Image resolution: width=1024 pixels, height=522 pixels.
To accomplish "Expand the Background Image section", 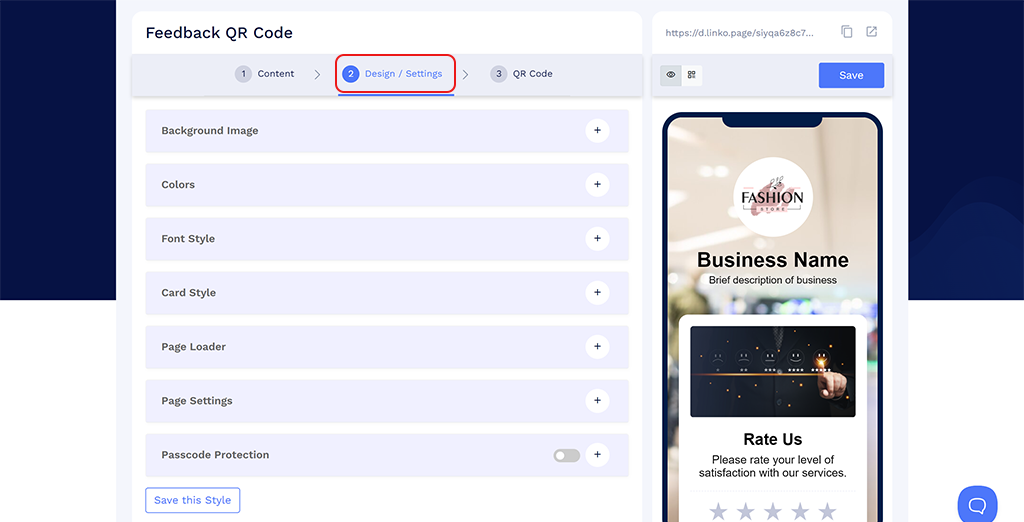I will tap(597, 130).
